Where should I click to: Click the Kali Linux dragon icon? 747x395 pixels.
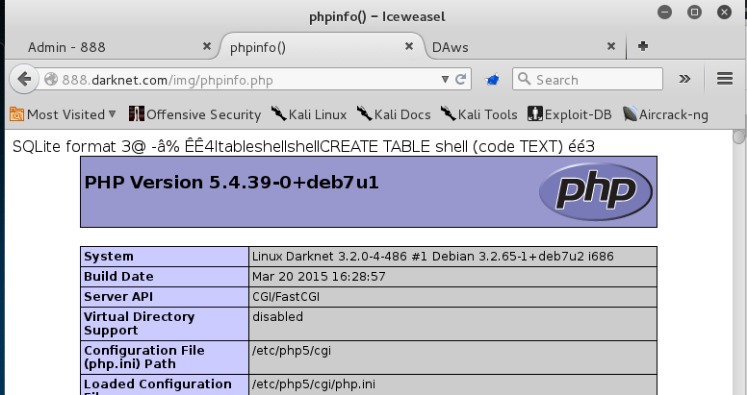(279, 113)
